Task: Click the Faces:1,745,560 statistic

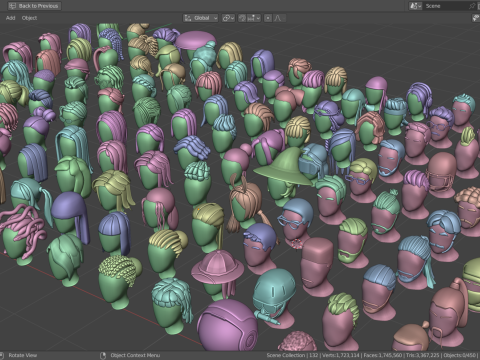Action: (x=382, y=355)
